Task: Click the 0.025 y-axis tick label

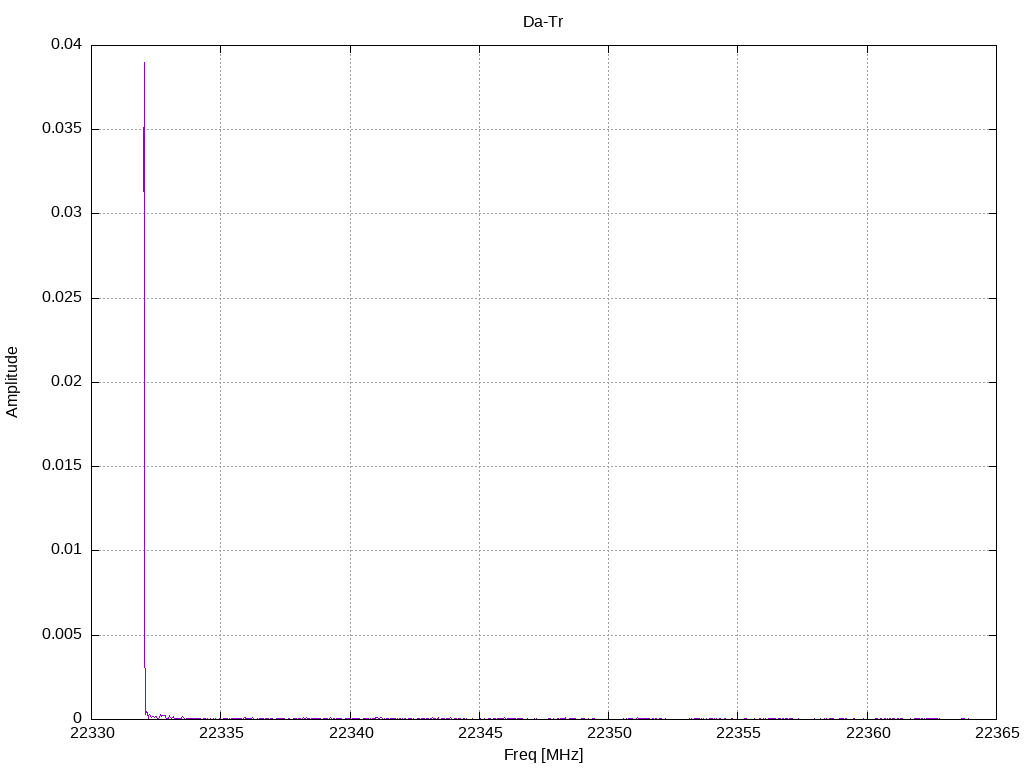Action: (63, 298)
